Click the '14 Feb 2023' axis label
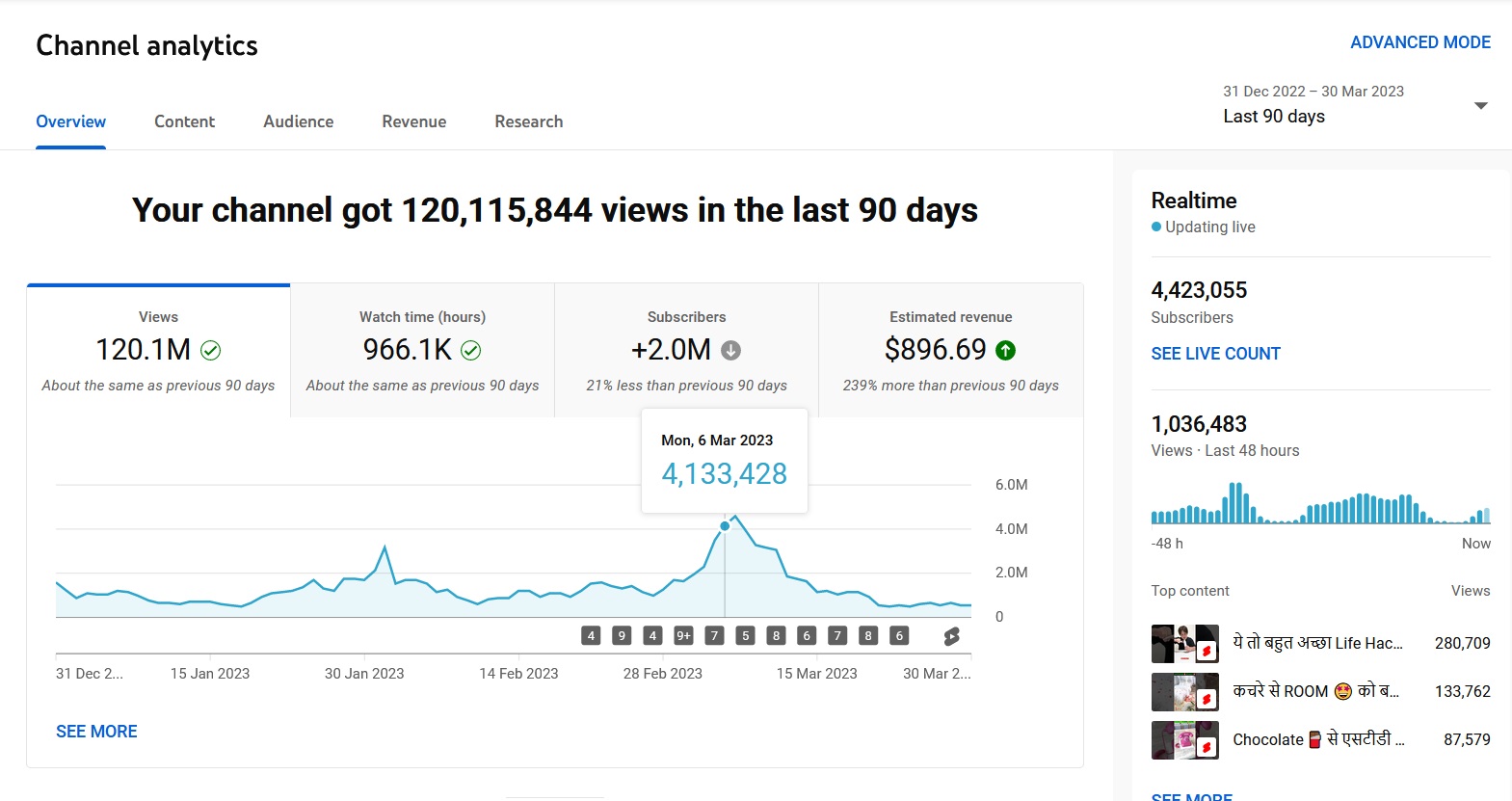1512x801 pixels. tap(518, 674)
